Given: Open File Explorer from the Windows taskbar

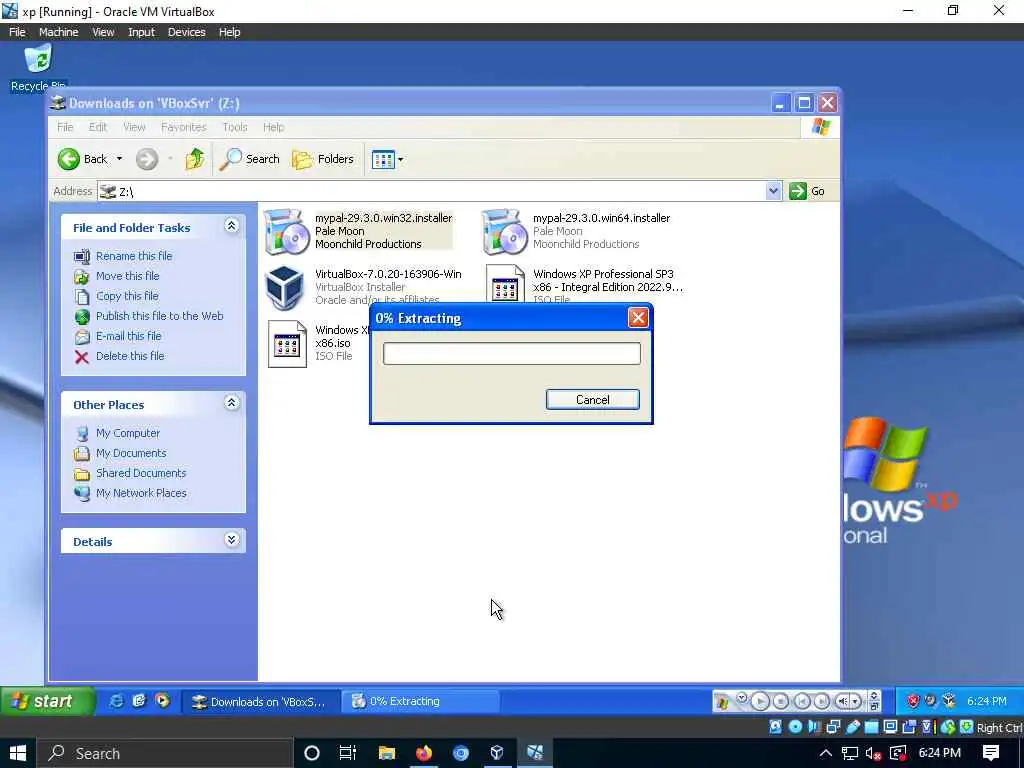Looking at the screenshot, I should [x=387, y=753].
